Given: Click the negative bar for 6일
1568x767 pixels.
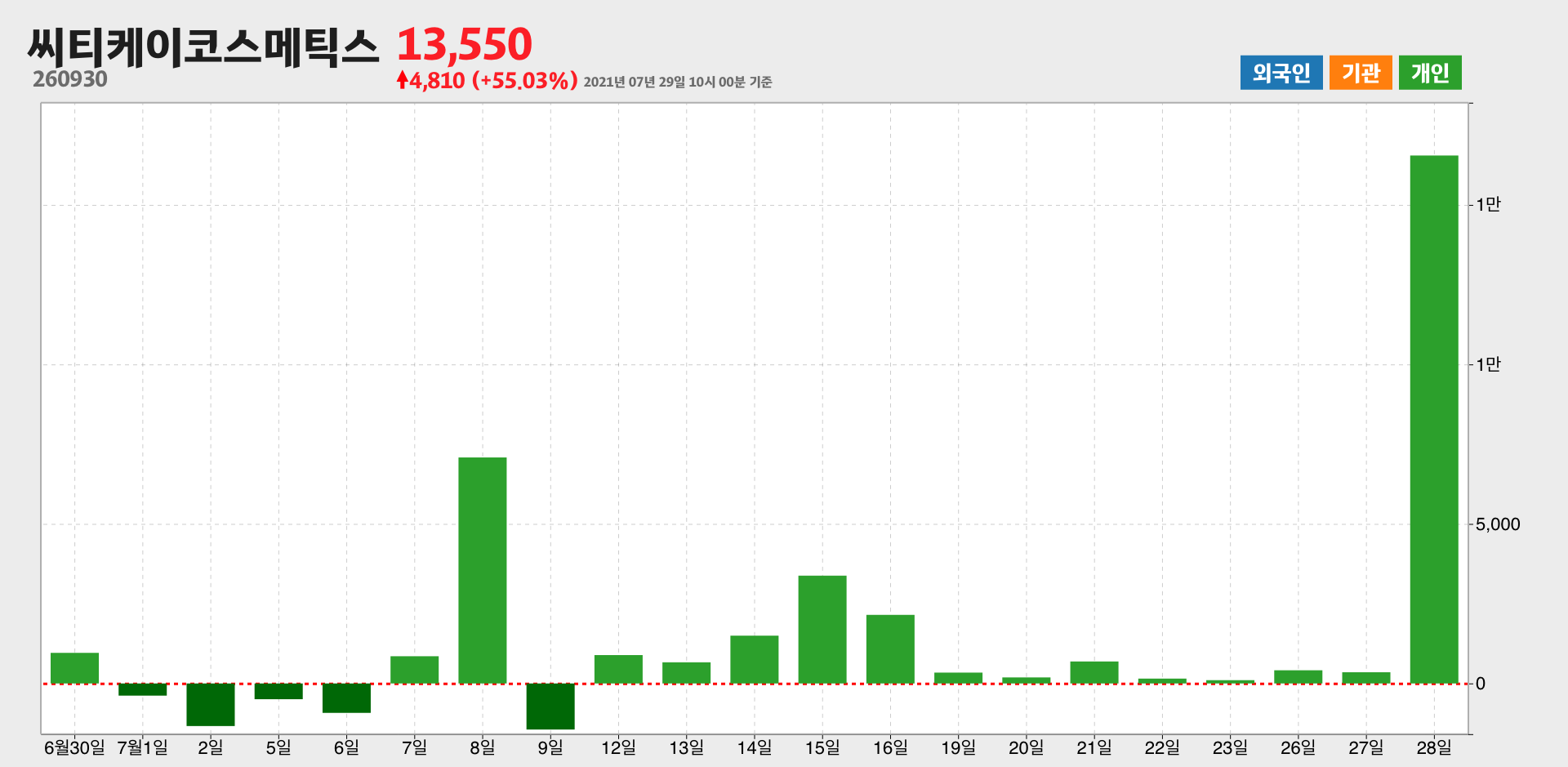Looking at the screenshot, I should coord(346,698).
